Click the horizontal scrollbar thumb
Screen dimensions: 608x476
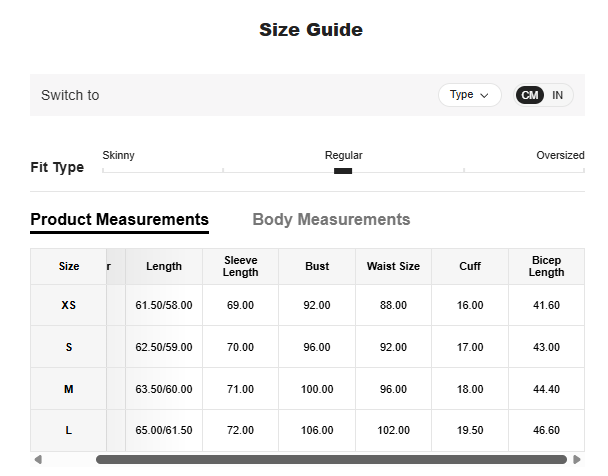coord(330,460)
